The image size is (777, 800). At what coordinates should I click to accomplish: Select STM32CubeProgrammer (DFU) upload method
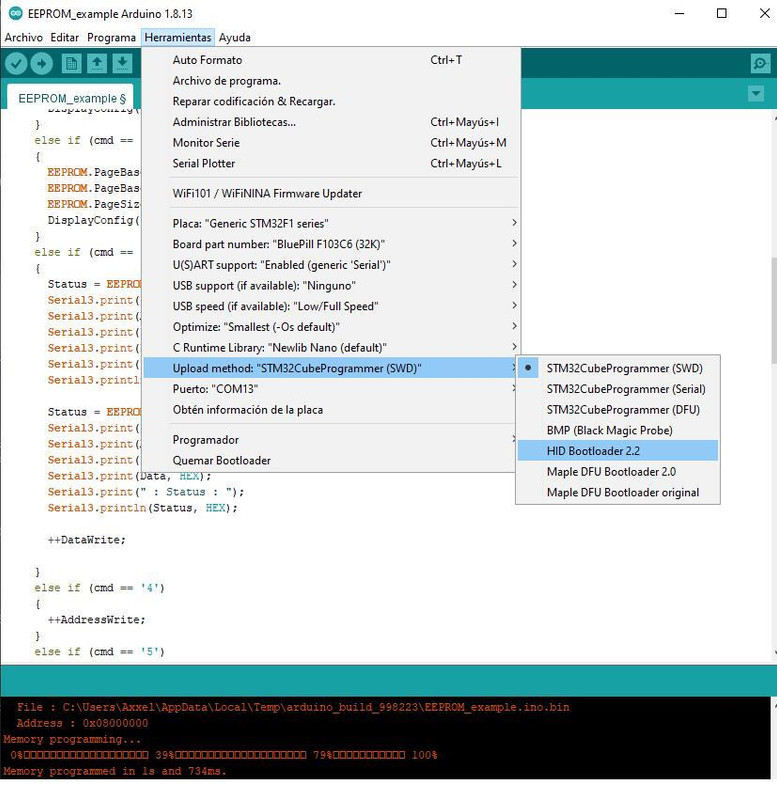pos(618,410)
